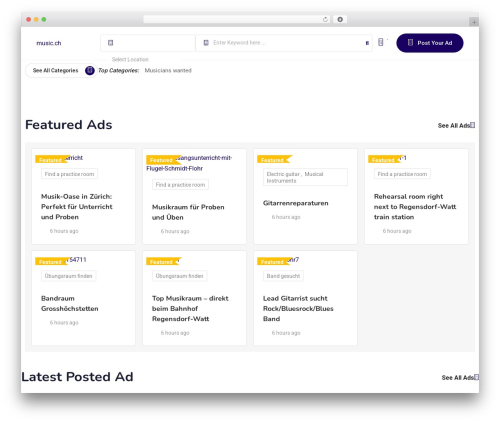This screenshot has width=500, height=423.
Task: Click Find a practice room tag on Musikraum für Proben card
Action: point(180,185)
